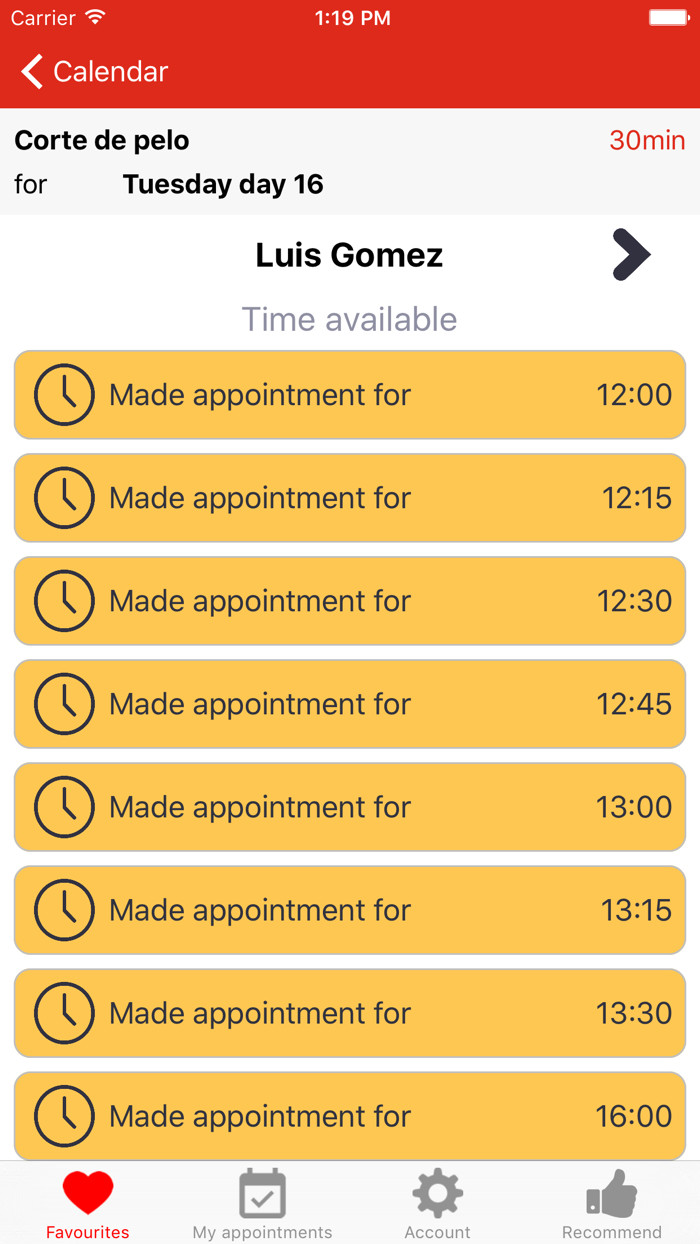This screenshot has width=700, height=1244.
Task: Tap the clock icon beside the 16:00 slot
Action: 63,1116
